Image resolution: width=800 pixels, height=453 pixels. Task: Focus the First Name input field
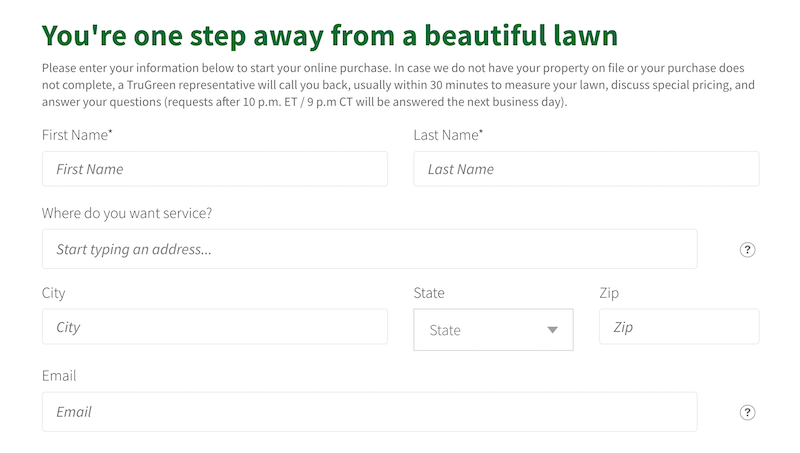click(x=214, y=169)
